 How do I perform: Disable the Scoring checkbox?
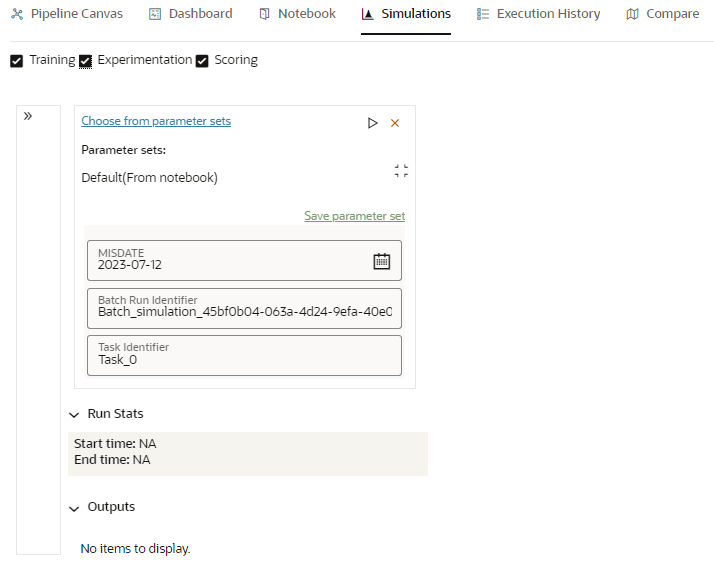point(202,61)
